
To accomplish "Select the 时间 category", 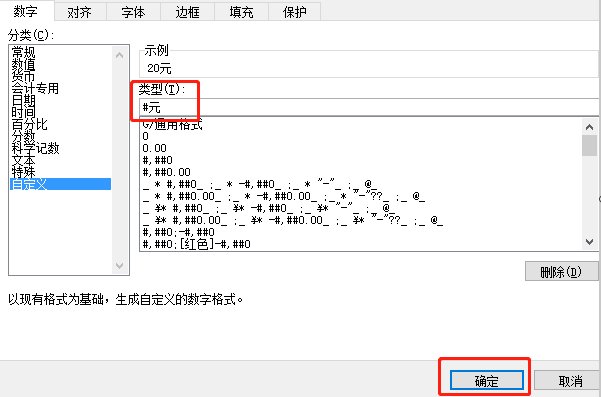I will [x=23, y=112].
